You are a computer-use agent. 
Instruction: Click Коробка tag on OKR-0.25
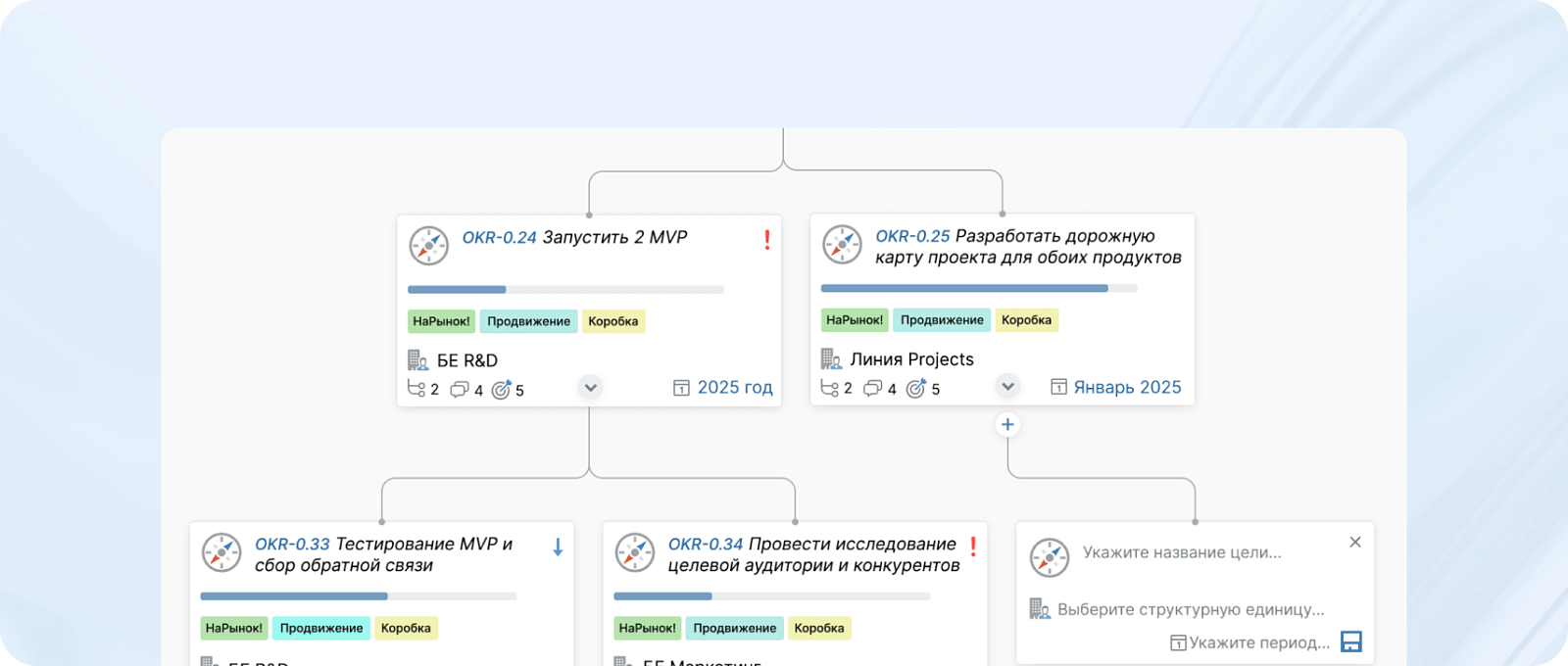[1027, 320]
